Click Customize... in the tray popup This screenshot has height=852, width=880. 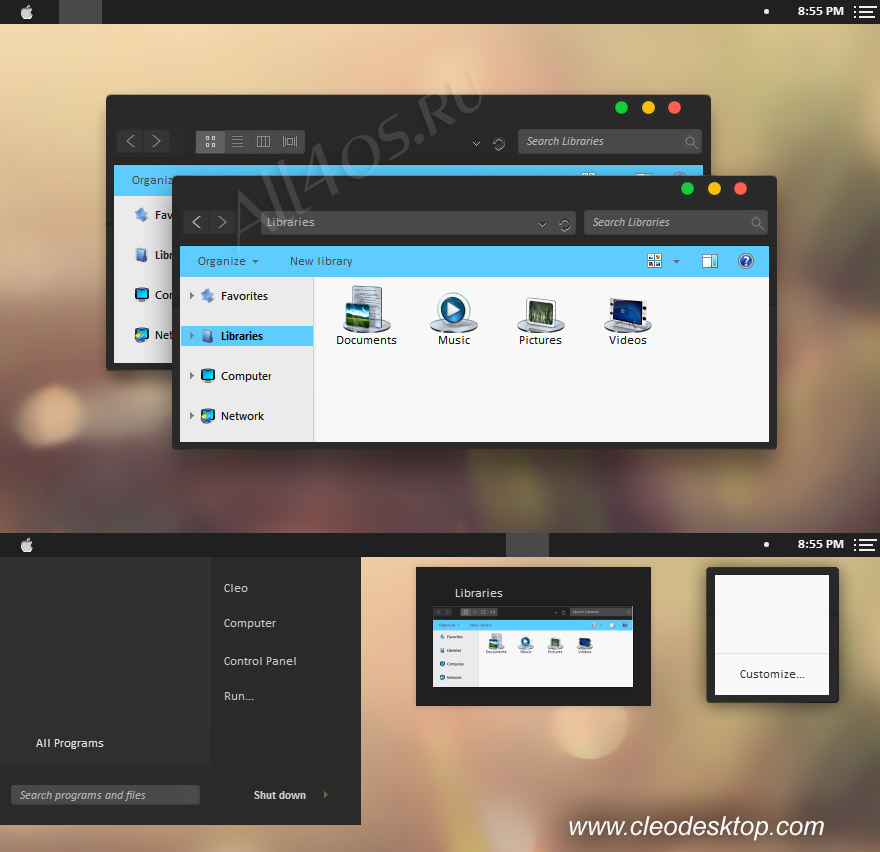point(772,674)
